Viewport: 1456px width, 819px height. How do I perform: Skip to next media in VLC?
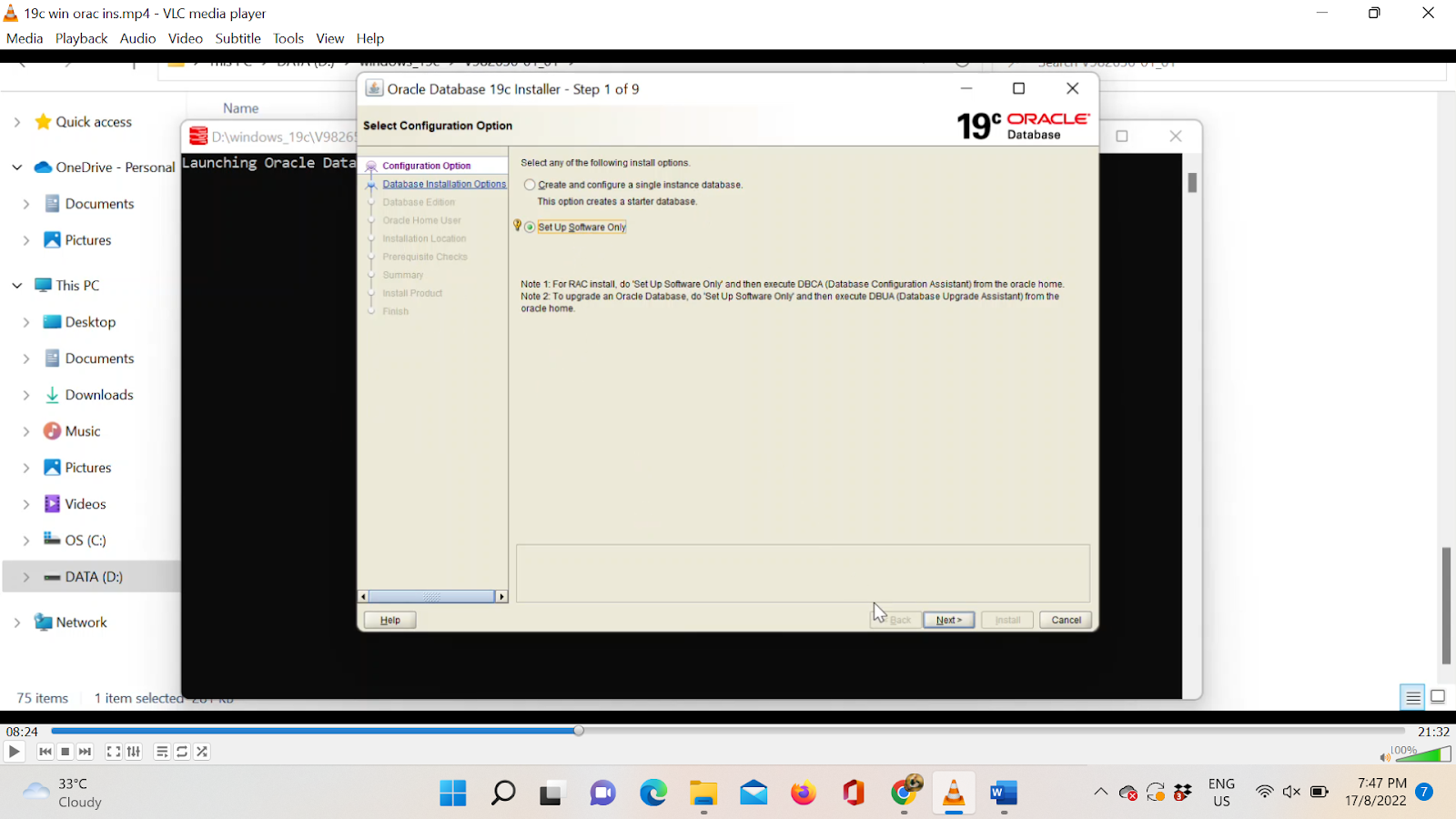coord(86,752)
